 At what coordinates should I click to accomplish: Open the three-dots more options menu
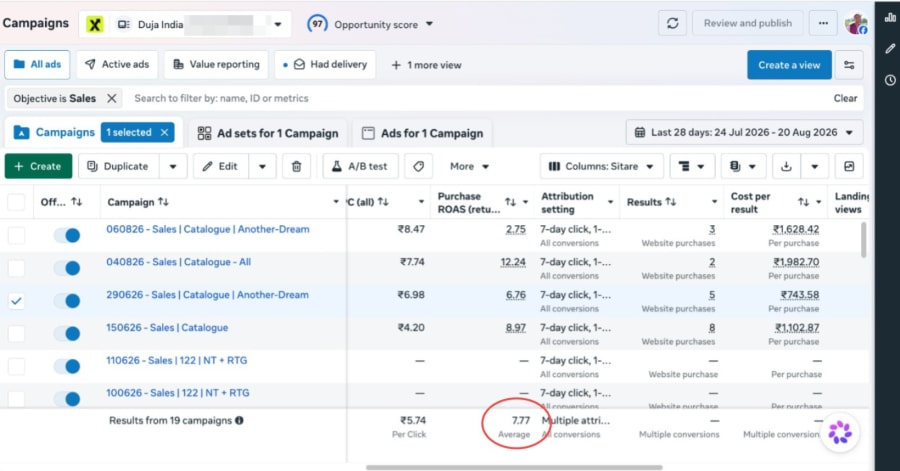(823, 24)
